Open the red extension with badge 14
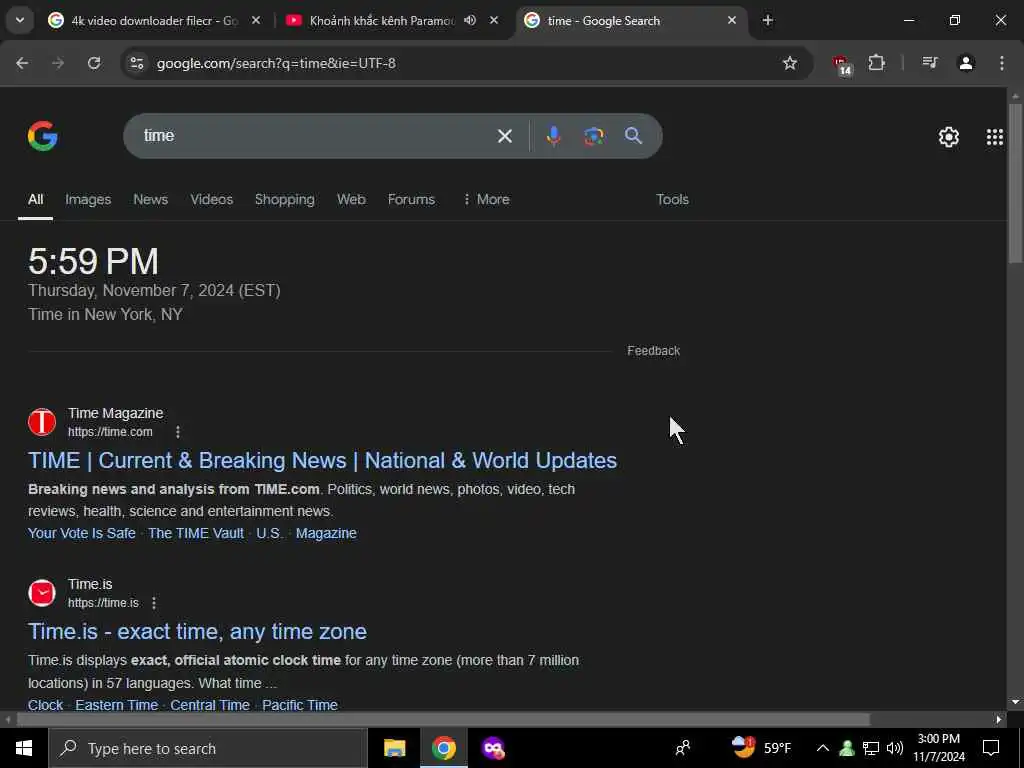 point(841,64)
